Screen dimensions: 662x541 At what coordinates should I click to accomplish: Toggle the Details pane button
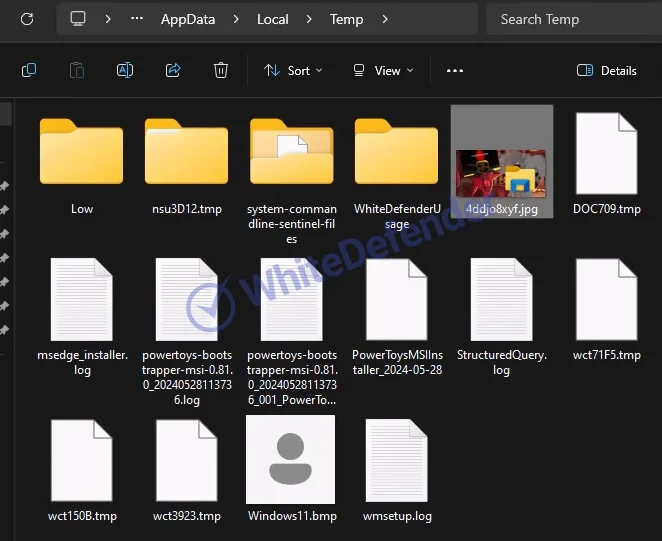coord(607,70)
